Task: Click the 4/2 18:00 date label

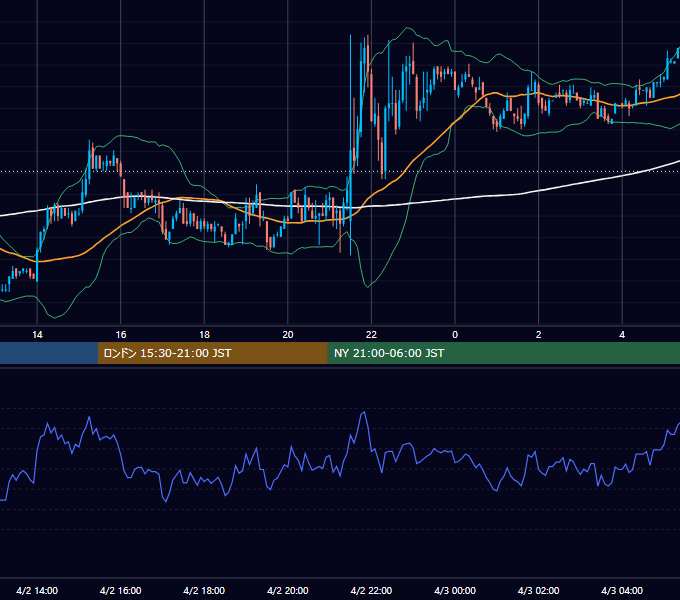Action: (x=204, y=590)
